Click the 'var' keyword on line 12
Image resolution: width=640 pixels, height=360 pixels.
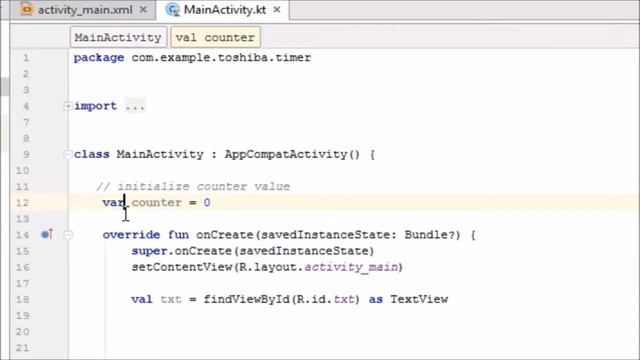tap(113, 202)
